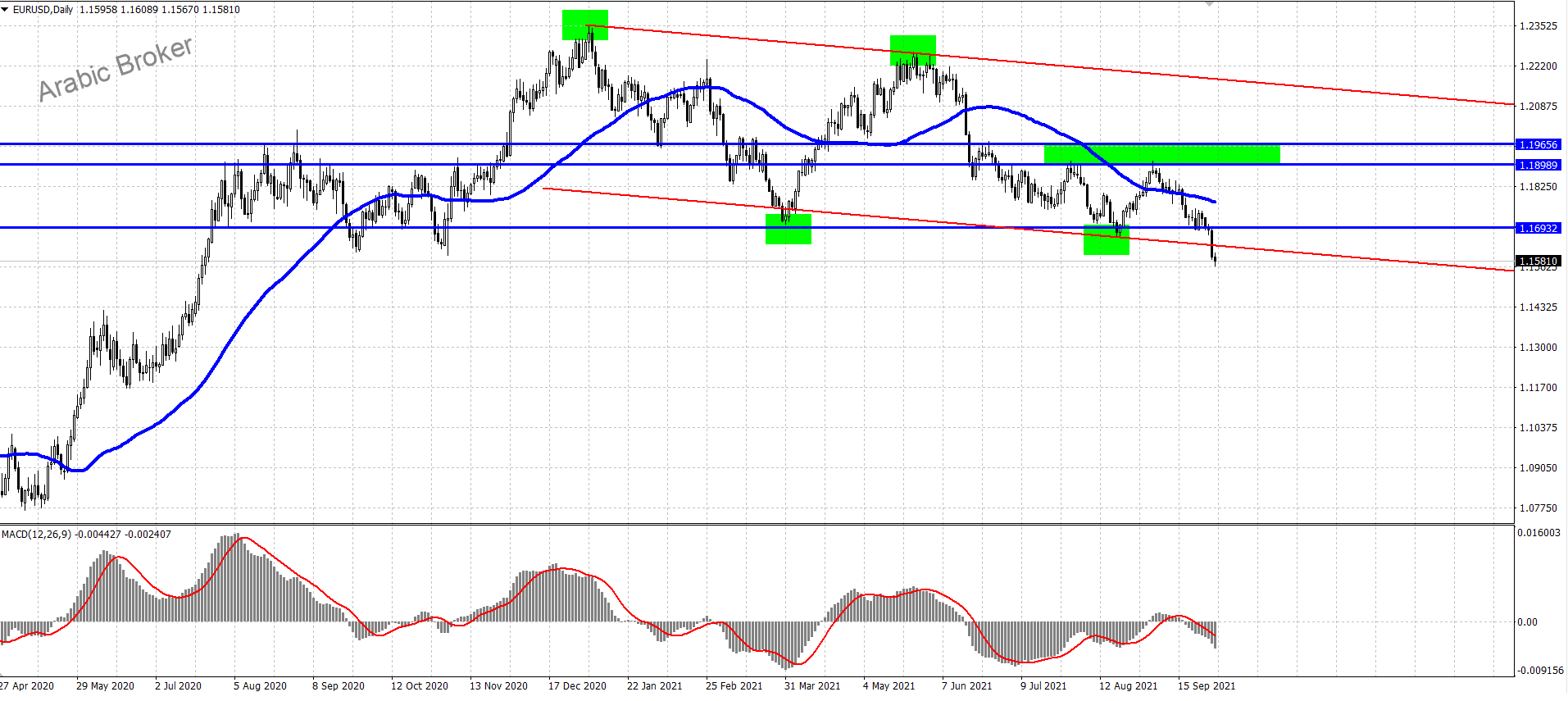Image resolution: width=1568 pixels, height=701 pixels.
Task: Click the 1.23525 label on price axis
Action: pyautogui.click(x=1538, y=25)
